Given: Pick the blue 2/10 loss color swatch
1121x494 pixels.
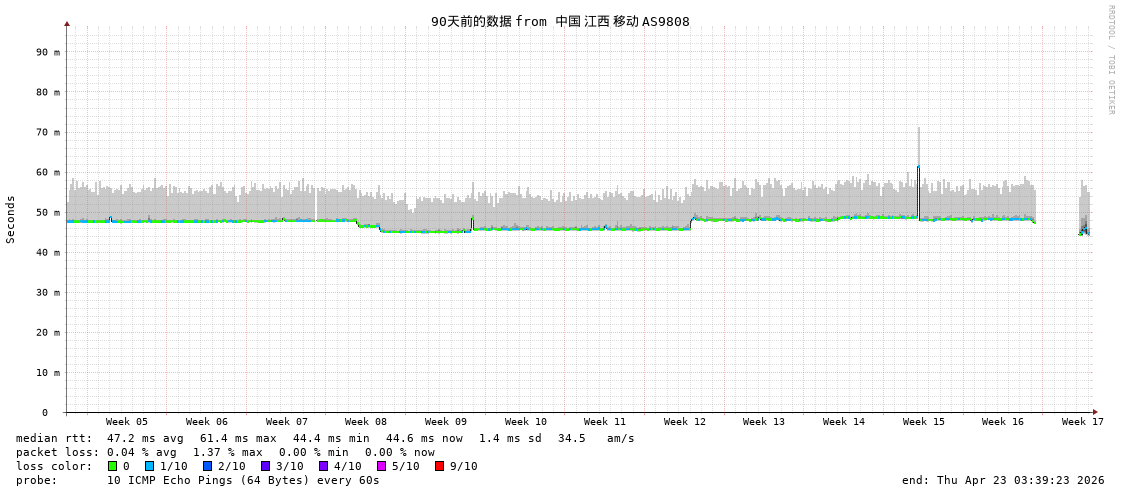Looking at the screenshot, I should pyautogui.click(x=207, y=466).
